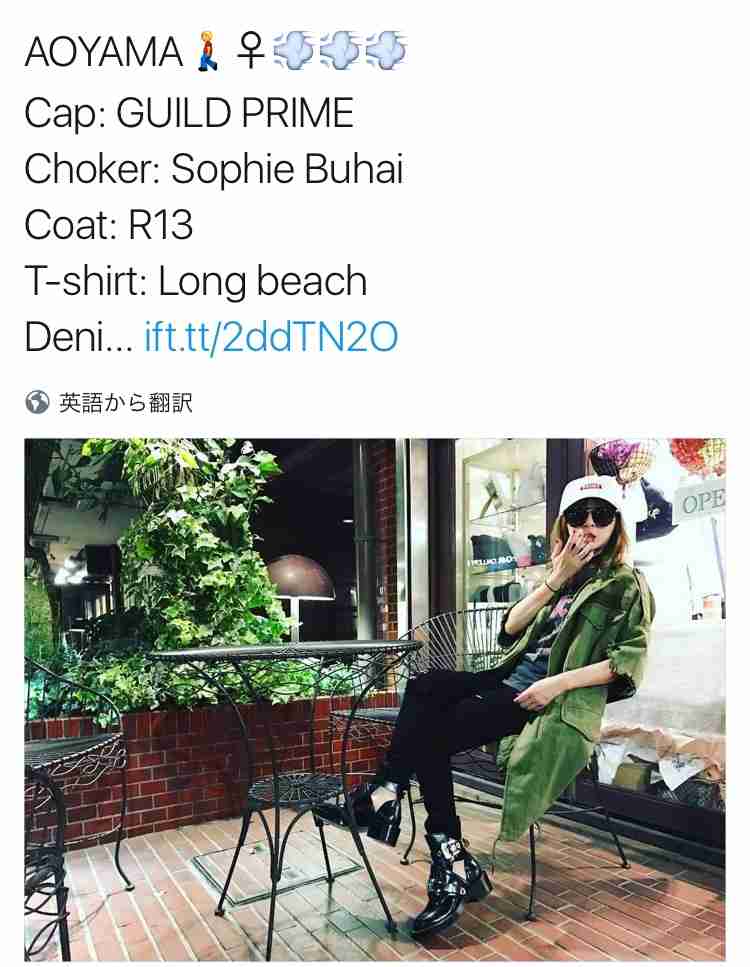
Task: Open the attached photo of the seated woman
Action: click(x=375, y=699)
